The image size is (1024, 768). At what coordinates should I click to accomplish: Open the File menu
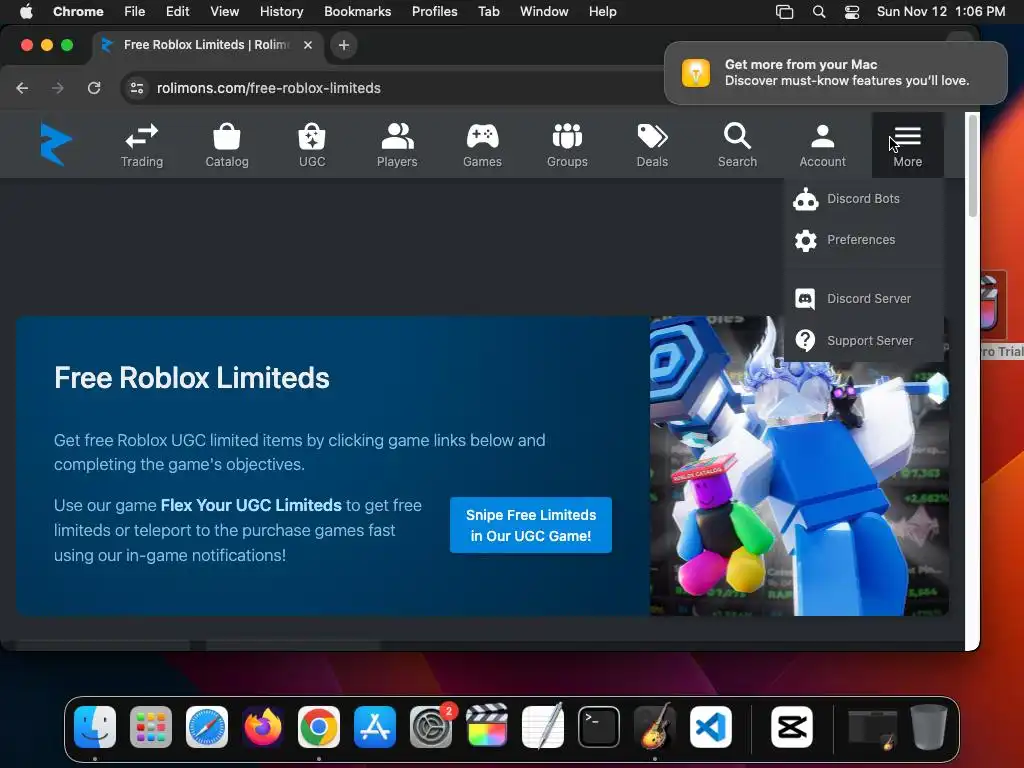pos(135,11)
